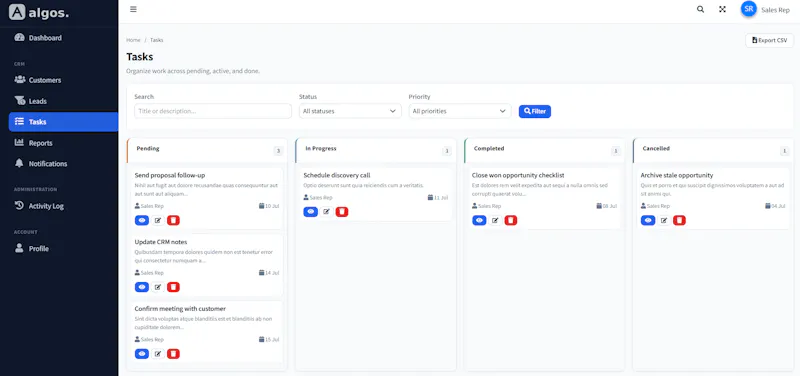This screenshot has width=800, height=376.
Task: Click the 'In Progress' column heading
Action: 321,148
